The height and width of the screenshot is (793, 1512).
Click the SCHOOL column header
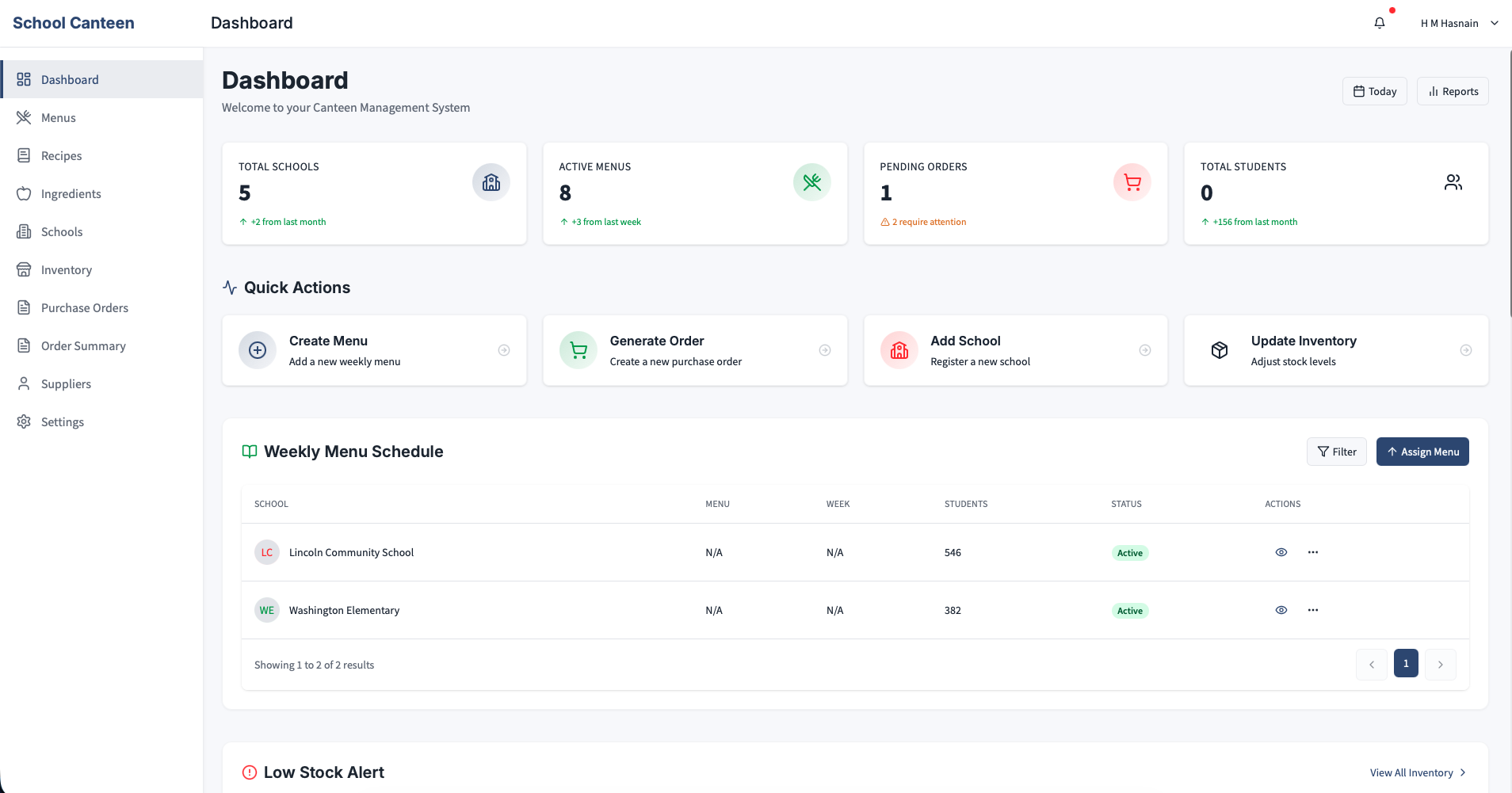[x=271, y=504]
